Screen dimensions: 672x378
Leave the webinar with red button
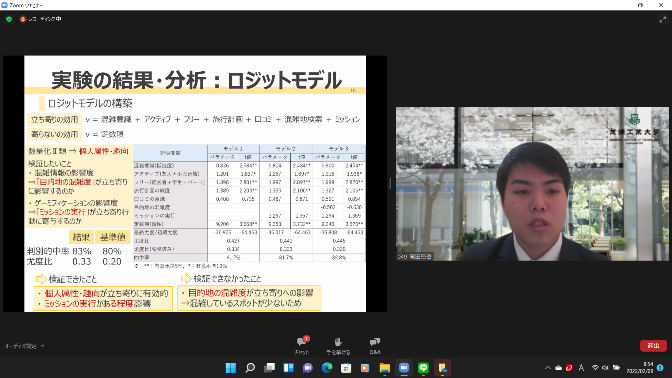(653, 345)
